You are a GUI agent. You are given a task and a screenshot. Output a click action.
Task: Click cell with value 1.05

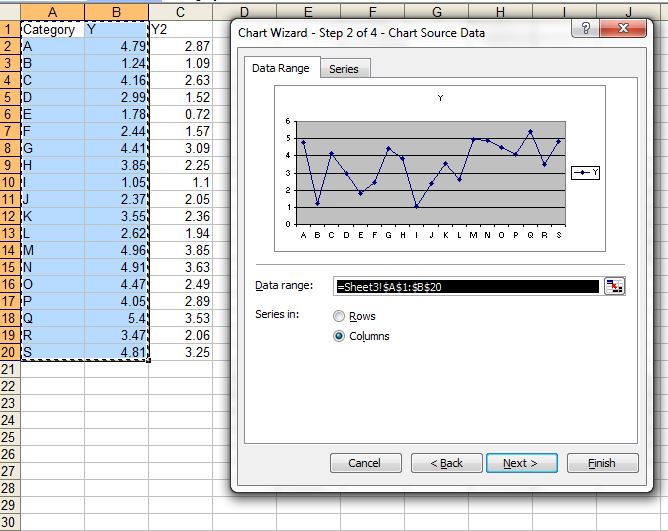click(x=116, y=182)
